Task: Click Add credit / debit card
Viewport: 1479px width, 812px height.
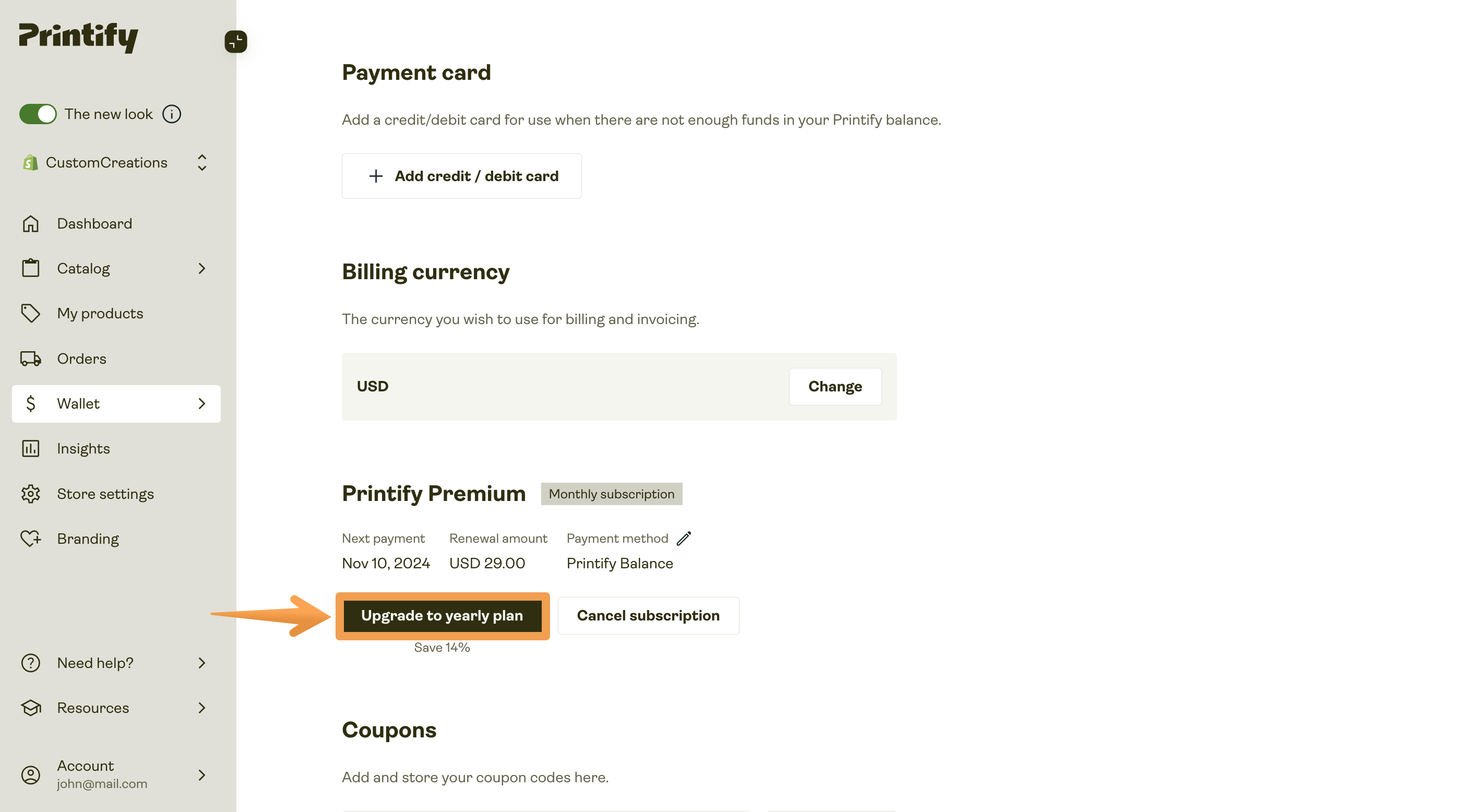Action: [x=462, y=176]
